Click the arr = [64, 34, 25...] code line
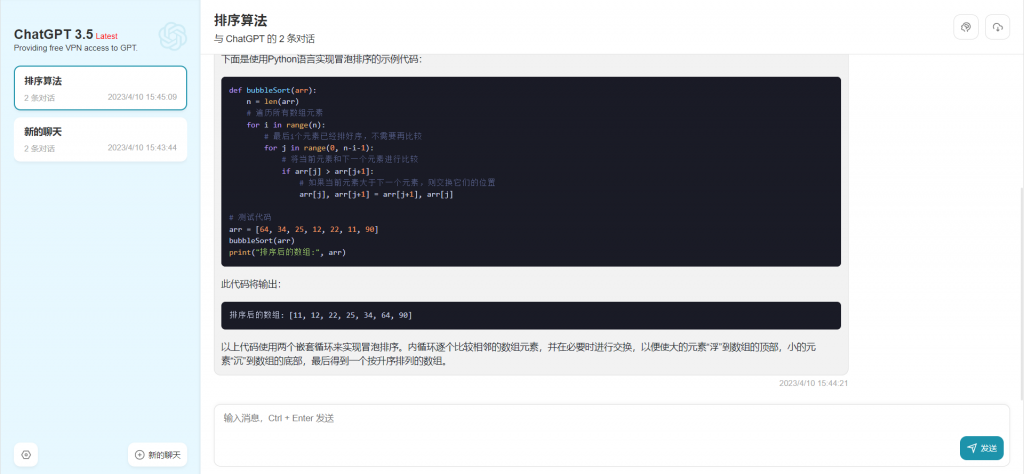Screen dimensions: 1024x474 [304, 230]
